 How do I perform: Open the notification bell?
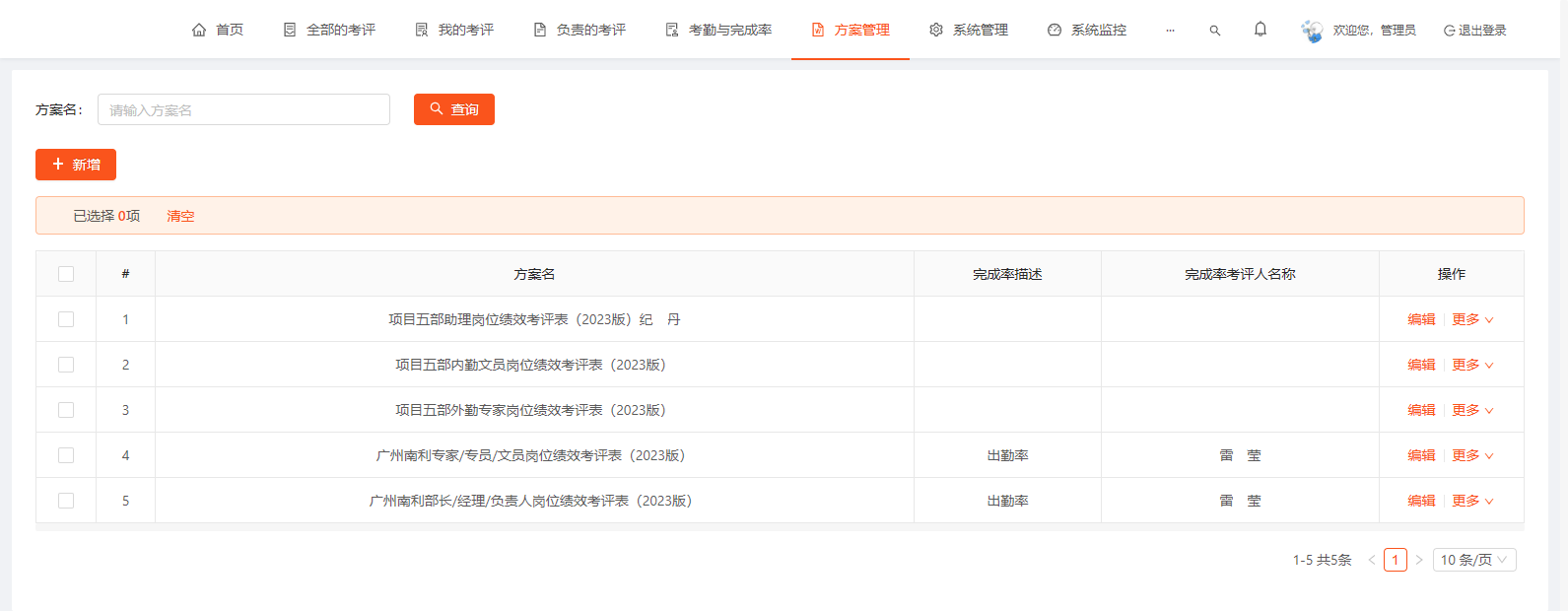tap(1261, 30)
